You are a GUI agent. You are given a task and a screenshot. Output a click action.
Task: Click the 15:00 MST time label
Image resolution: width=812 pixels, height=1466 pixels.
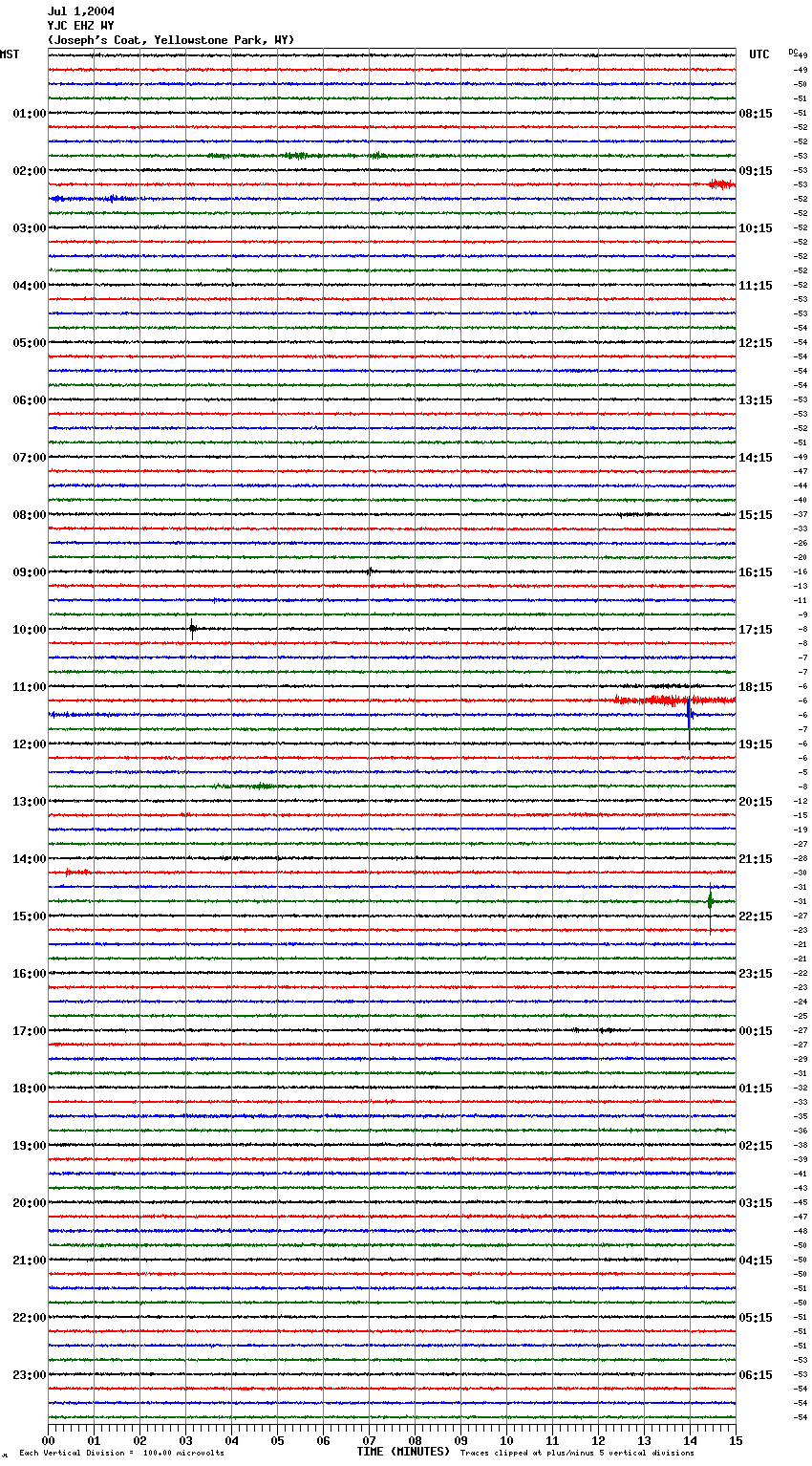30,916
